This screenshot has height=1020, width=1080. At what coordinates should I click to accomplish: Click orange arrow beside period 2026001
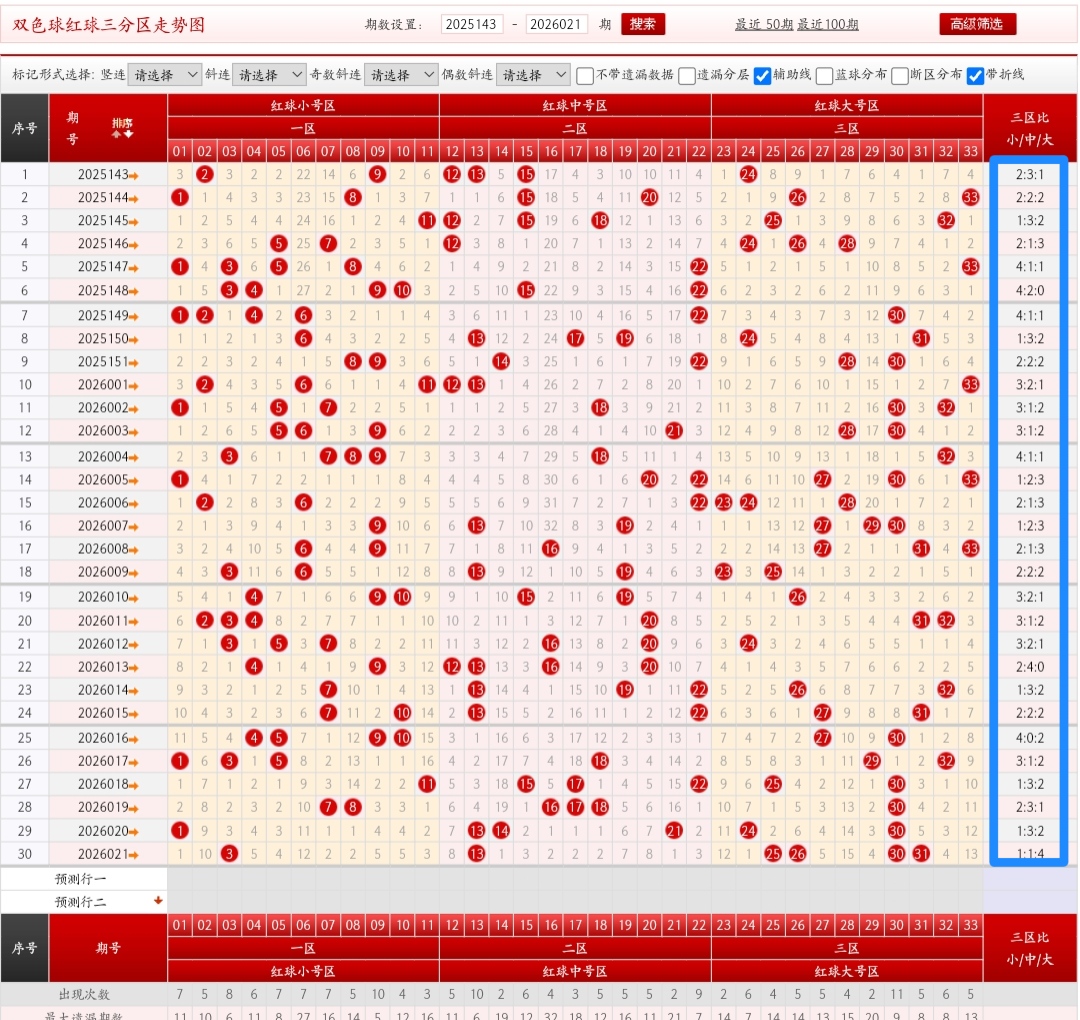pos(134,386)
